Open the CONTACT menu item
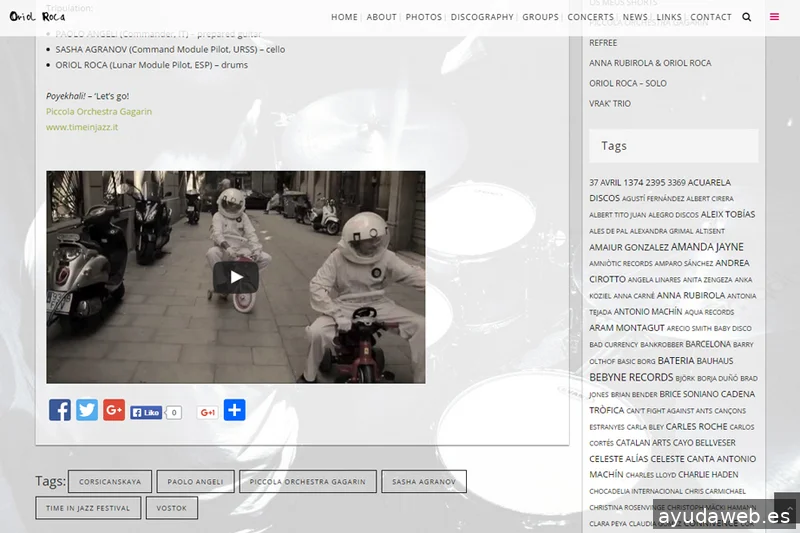 [711, 17]
